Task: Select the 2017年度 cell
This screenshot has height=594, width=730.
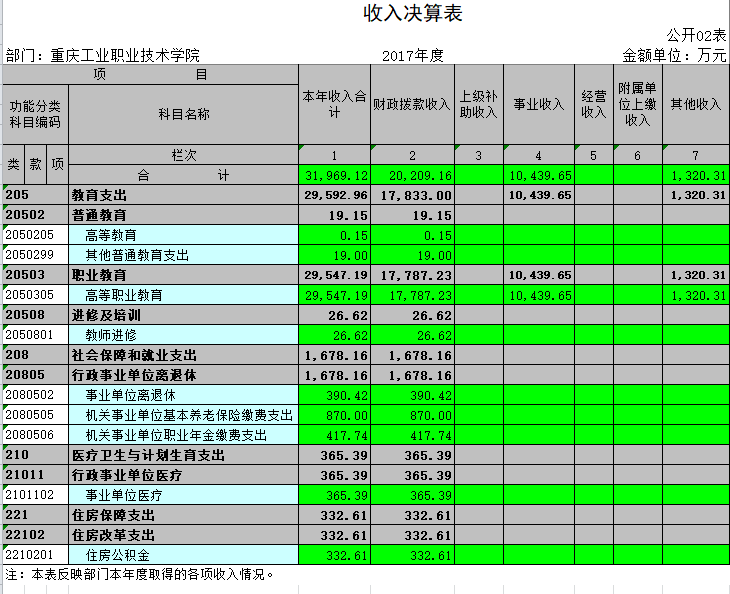Action: pos(412,55)
